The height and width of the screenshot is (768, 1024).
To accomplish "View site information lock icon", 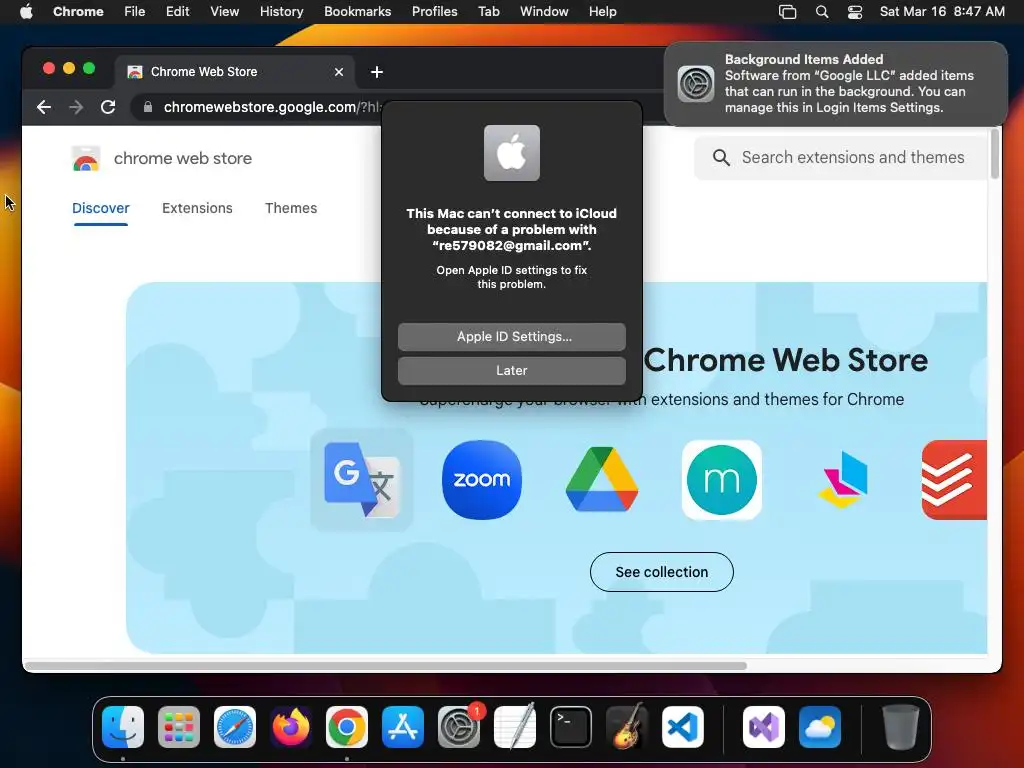I will point(148,107).
